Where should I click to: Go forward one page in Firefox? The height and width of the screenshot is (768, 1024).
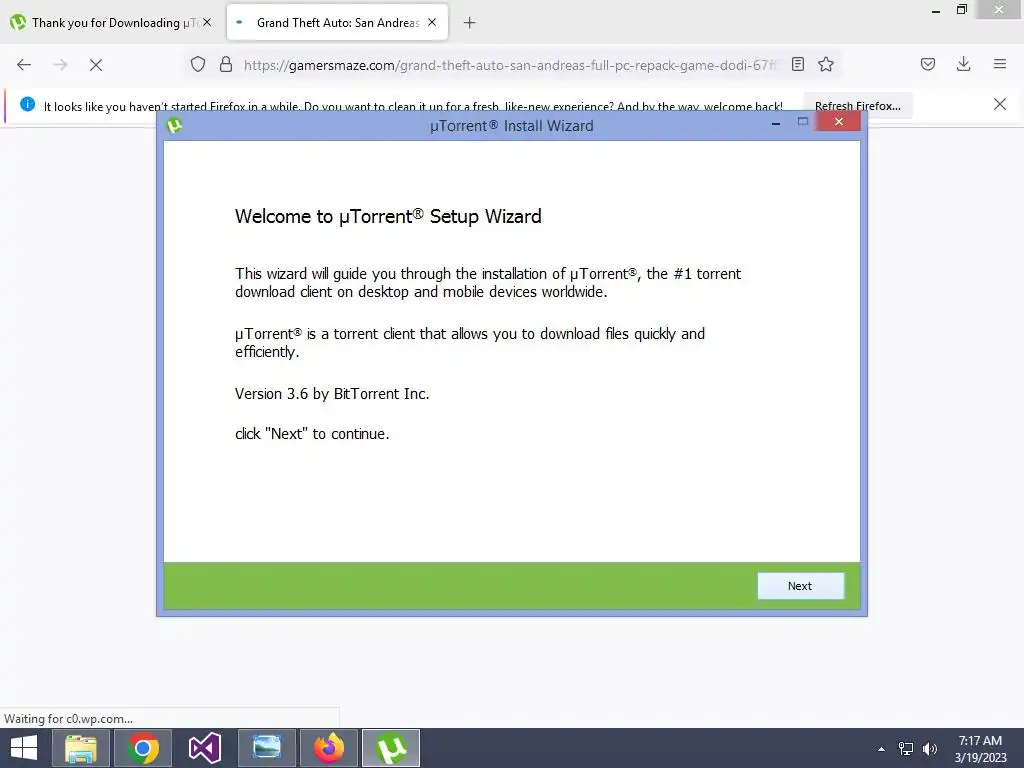(60, 65)
